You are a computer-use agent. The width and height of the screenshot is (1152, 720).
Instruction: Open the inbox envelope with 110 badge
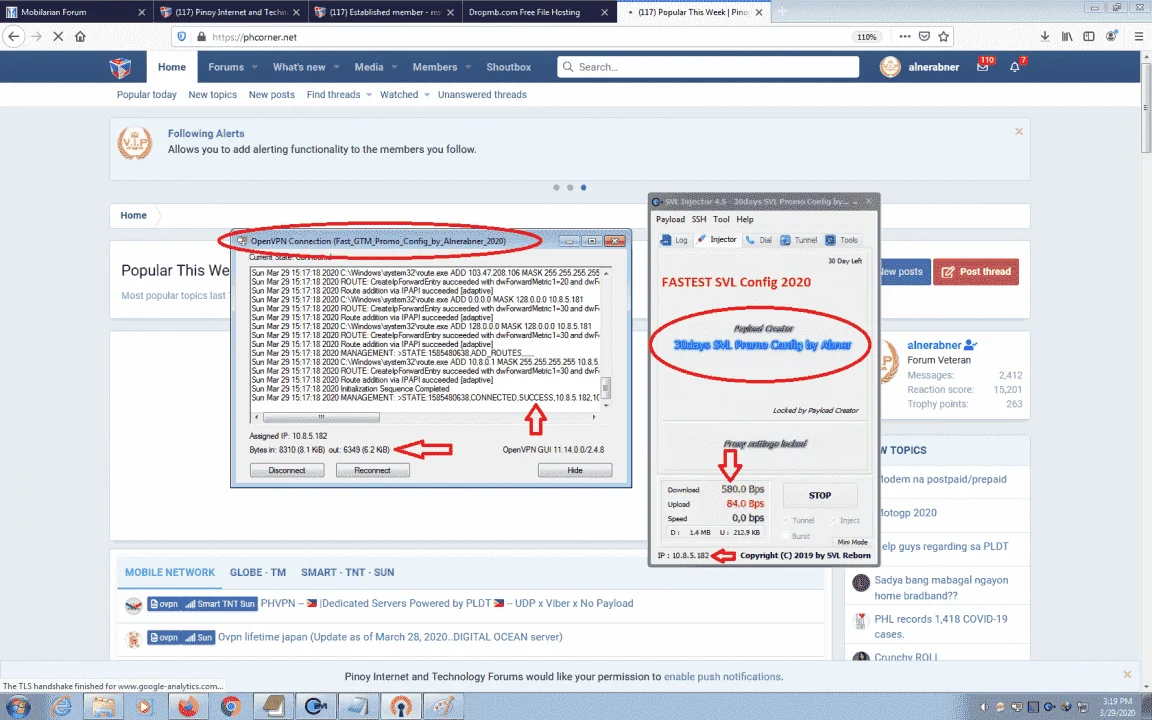point(982,67)
